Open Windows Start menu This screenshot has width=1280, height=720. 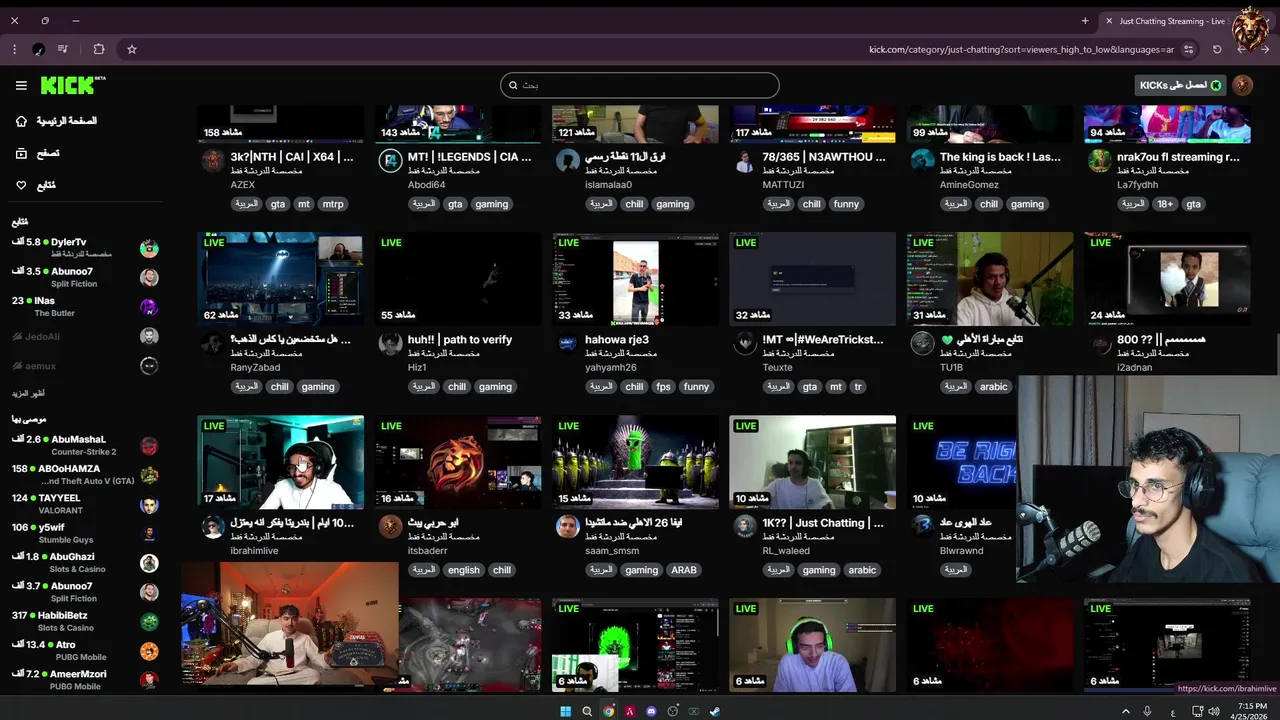tap(565, 711)
